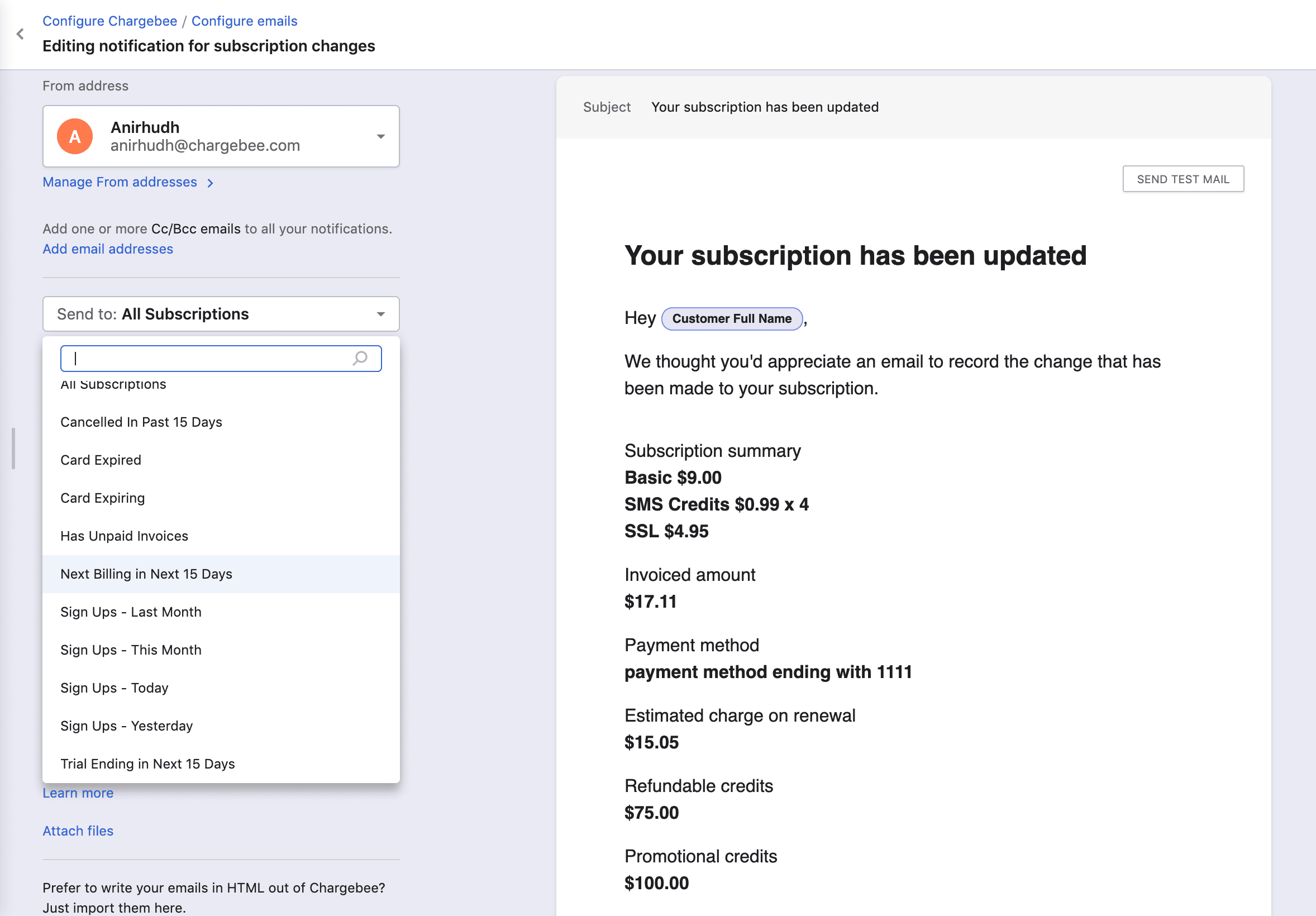Click the Anirhudh sender avatar icon
1316x916 pixels.
point(76,136)
